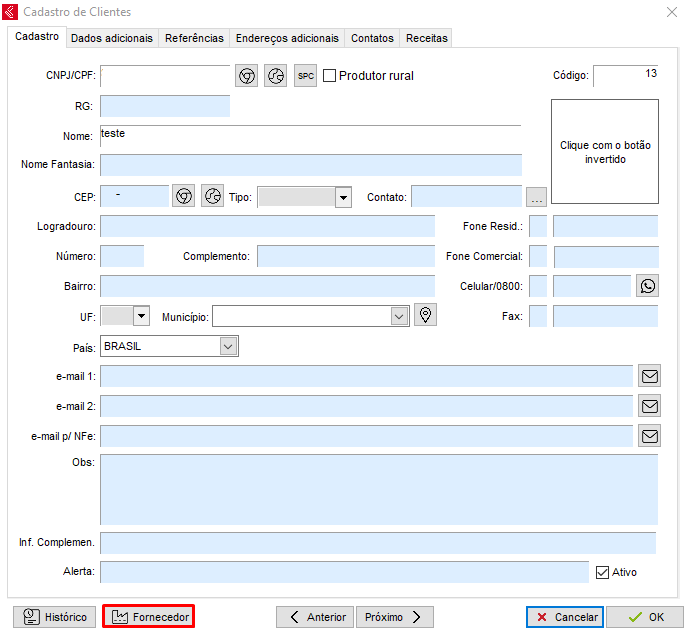The height and width of the screenshot is (631, 686).
Task: Open WhatsApp icon beside Celular/0800
Action: [648, 286]
